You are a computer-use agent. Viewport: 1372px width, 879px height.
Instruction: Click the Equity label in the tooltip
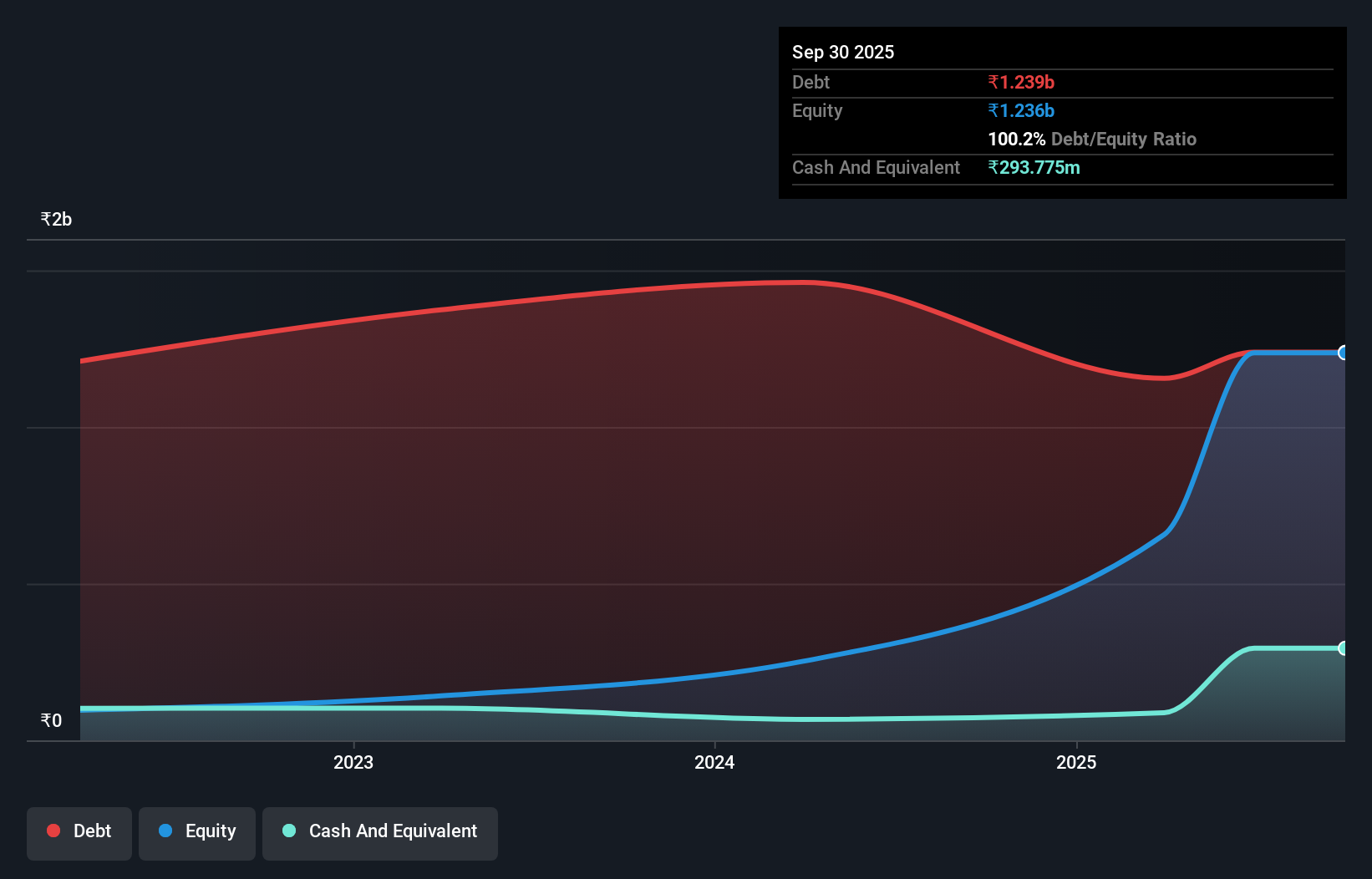(816, 110)
